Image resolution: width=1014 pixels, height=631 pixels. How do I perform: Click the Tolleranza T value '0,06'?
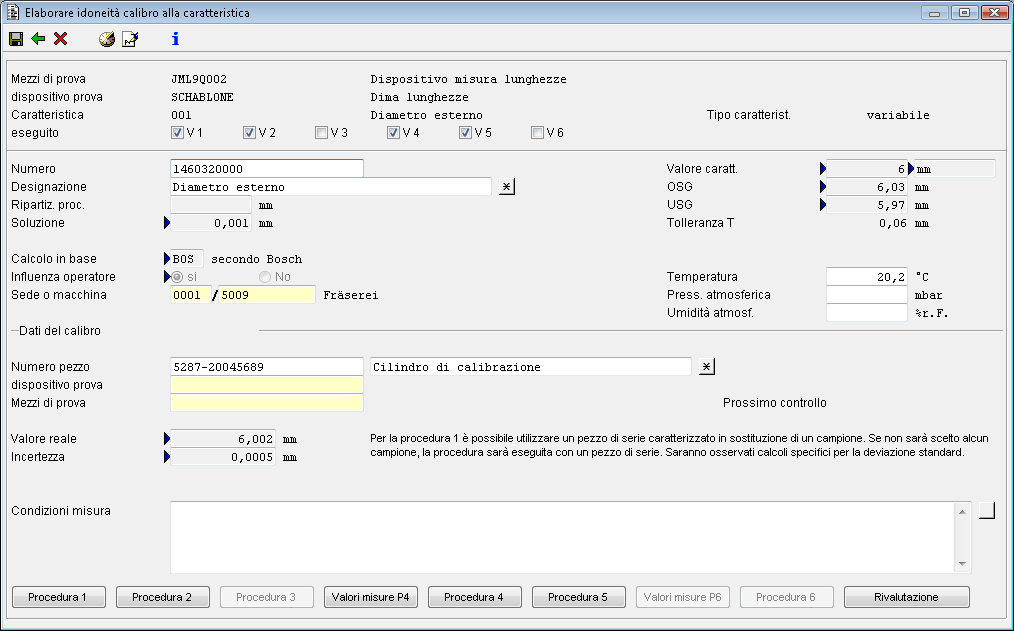[892, 223]
